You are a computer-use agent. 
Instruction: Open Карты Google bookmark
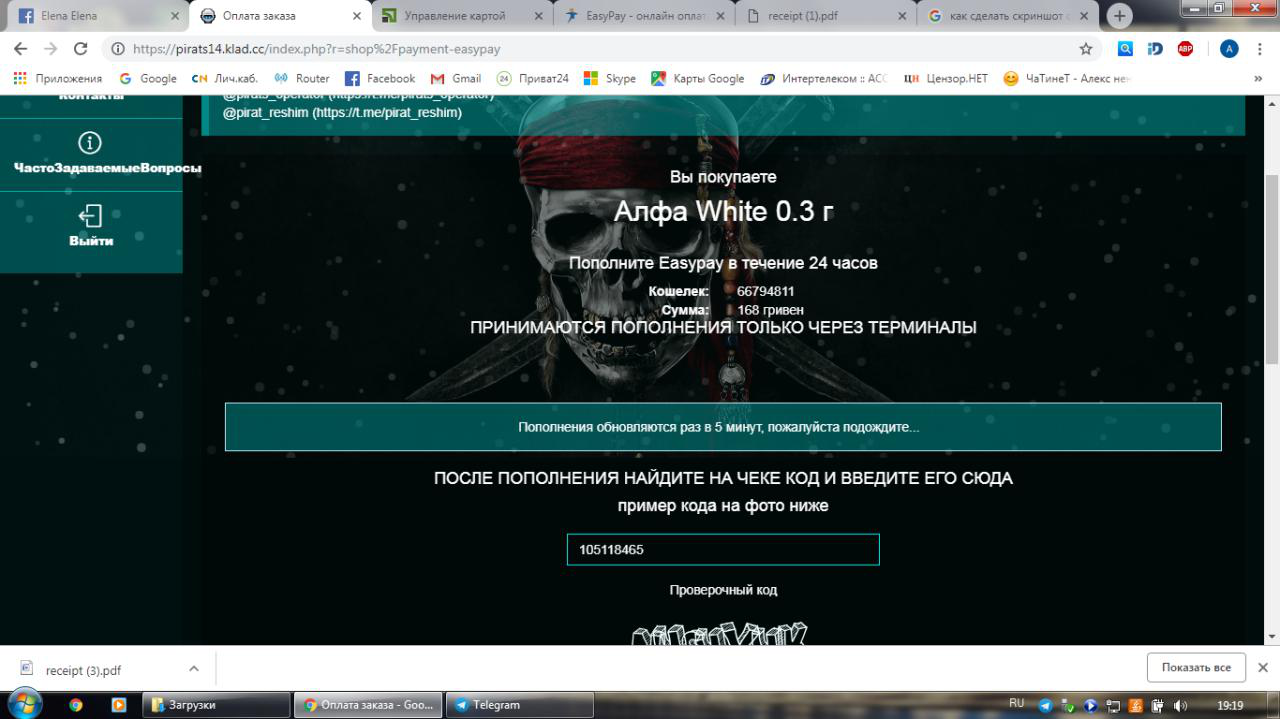(x=698, y=78)
